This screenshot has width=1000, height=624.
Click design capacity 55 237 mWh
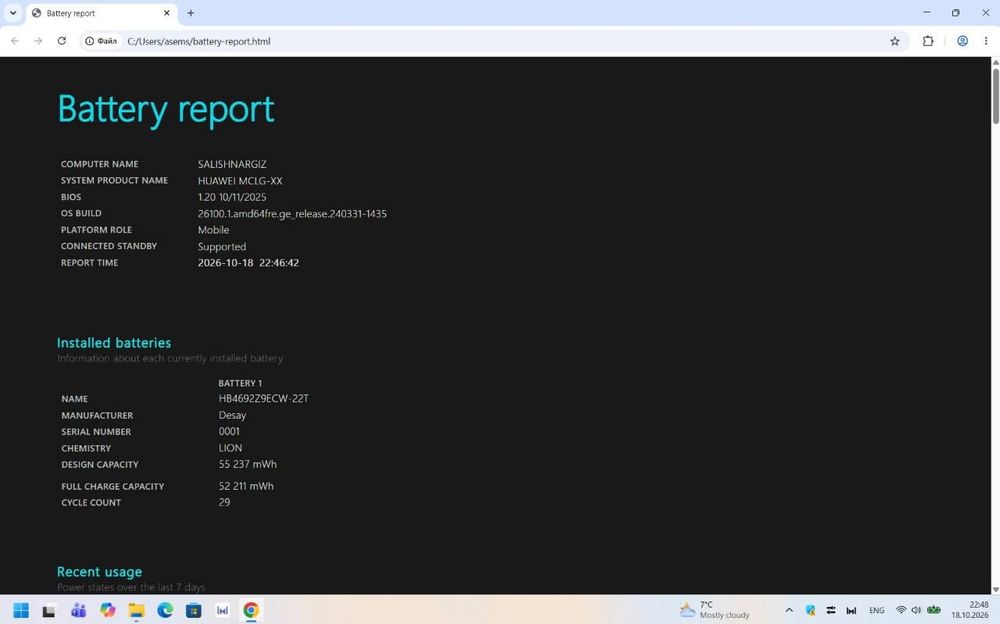point(247,464)
